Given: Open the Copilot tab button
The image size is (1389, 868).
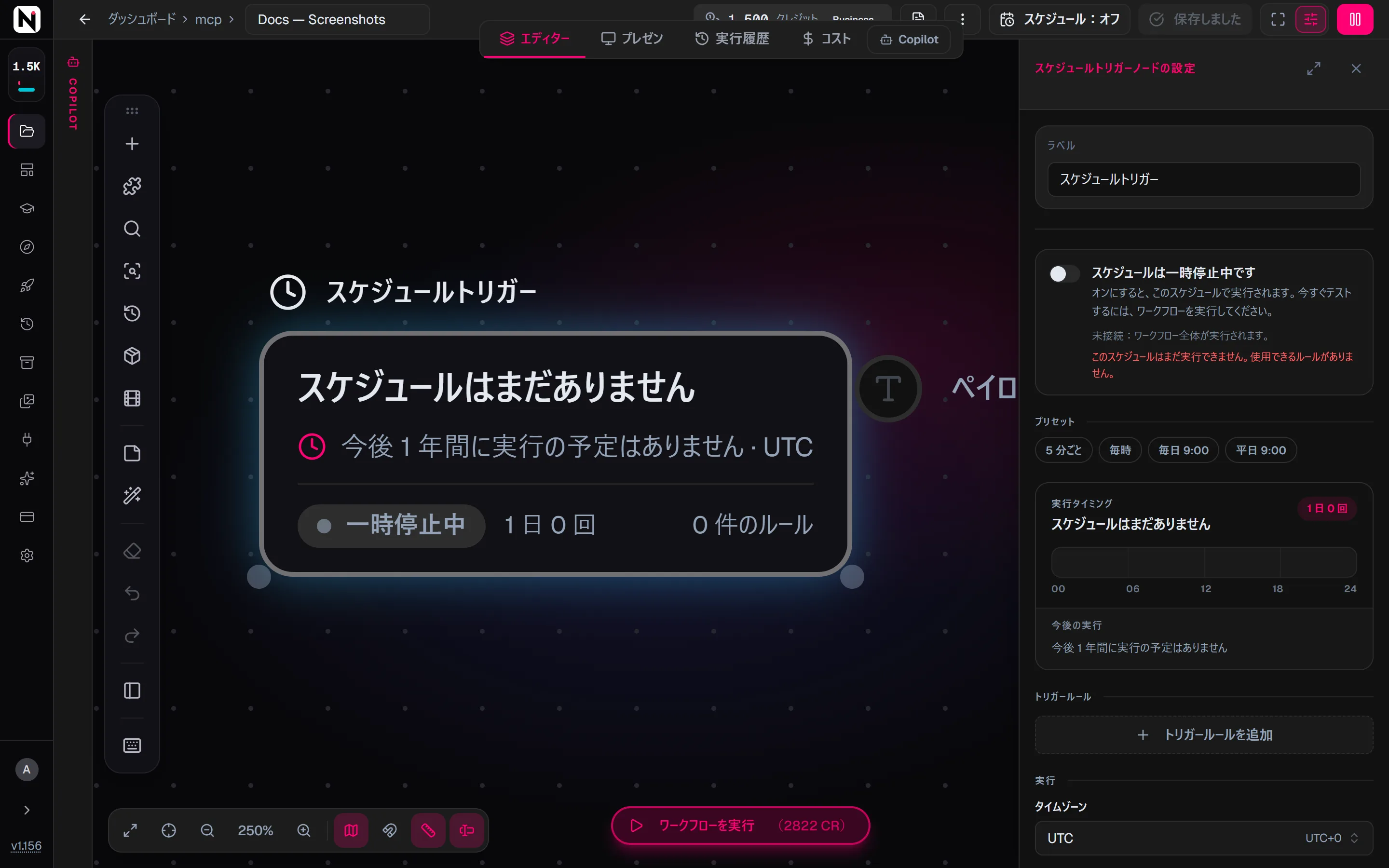Looking at the screenshot, I should click(x=909, y=39).
